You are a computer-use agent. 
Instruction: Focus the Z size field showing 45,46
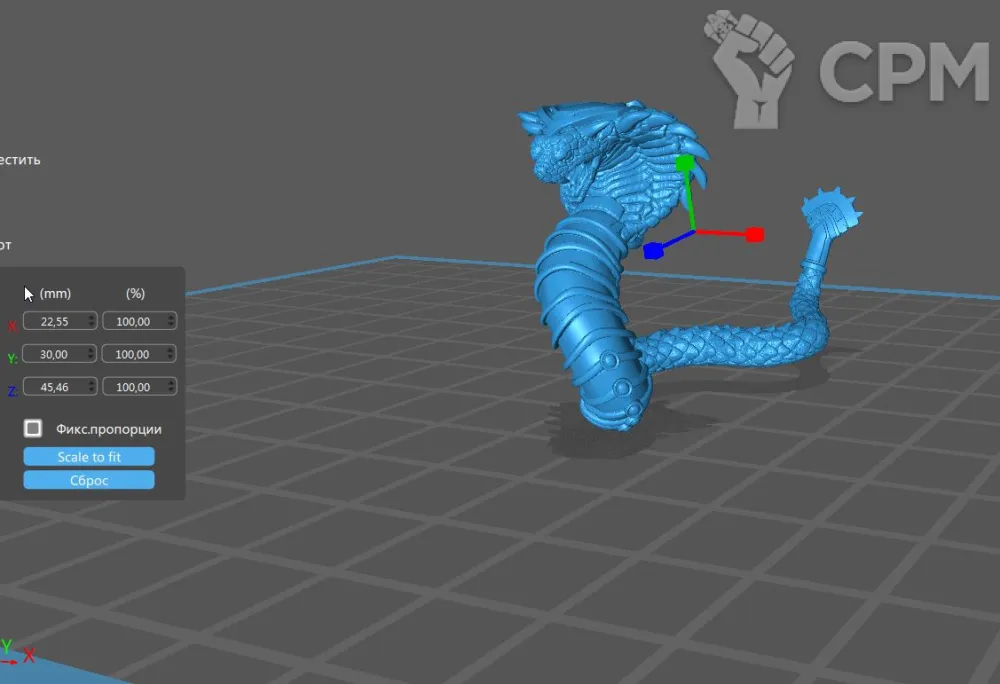(55, 387)
